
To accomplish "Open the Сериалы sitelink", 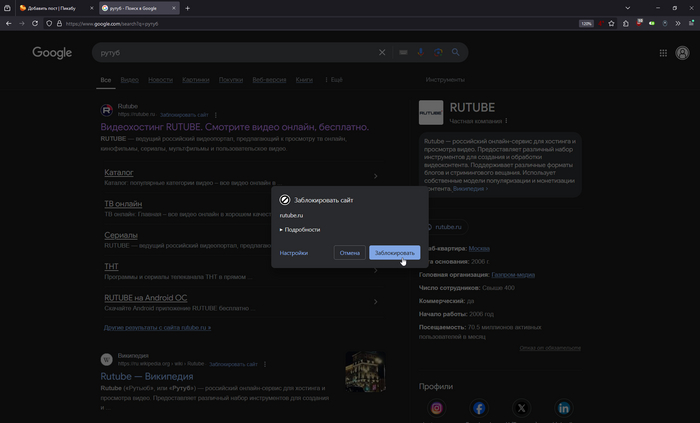I will [121, 235].
